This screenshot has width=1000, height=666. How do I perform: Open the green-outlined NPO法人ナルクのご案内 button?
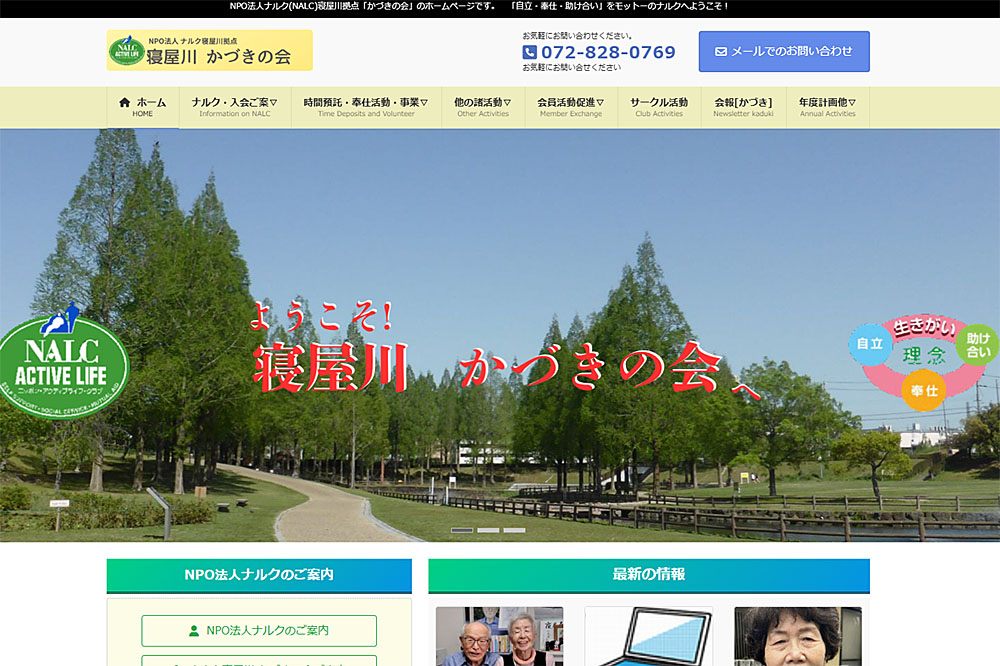[x=259, y=631]
